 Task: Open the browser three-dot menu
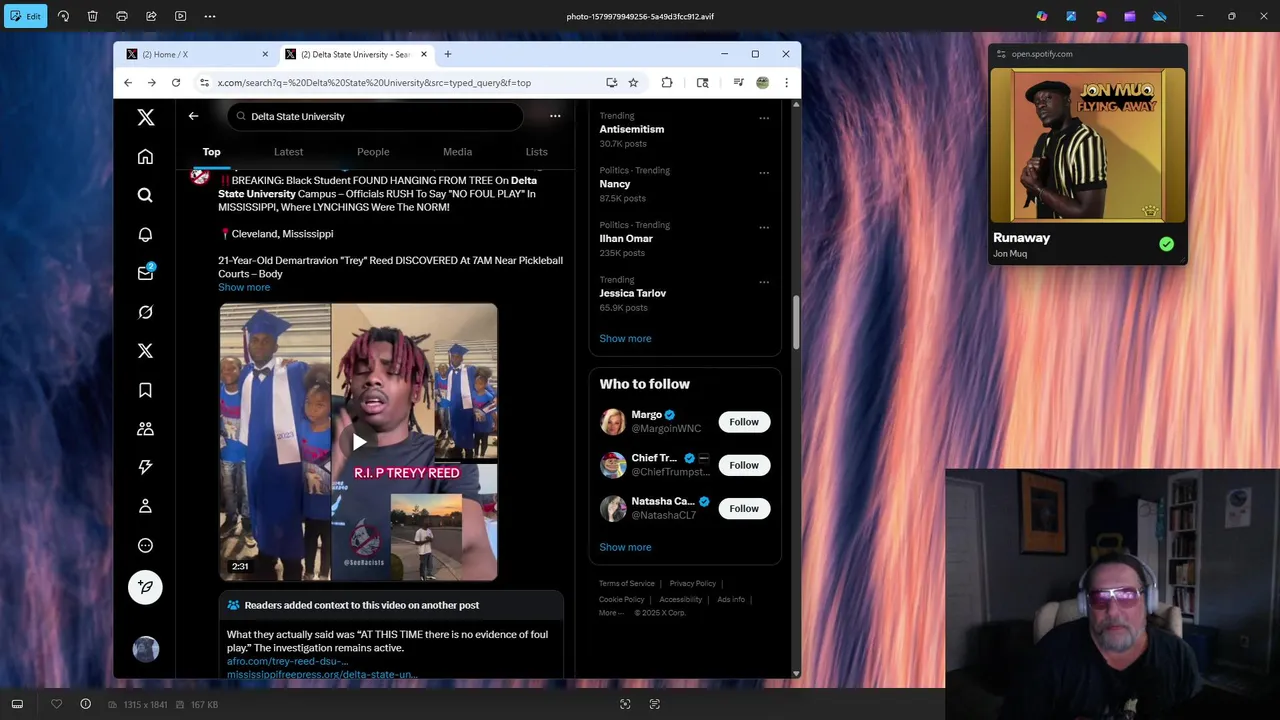pyautogui.click(x=786, y=83)
